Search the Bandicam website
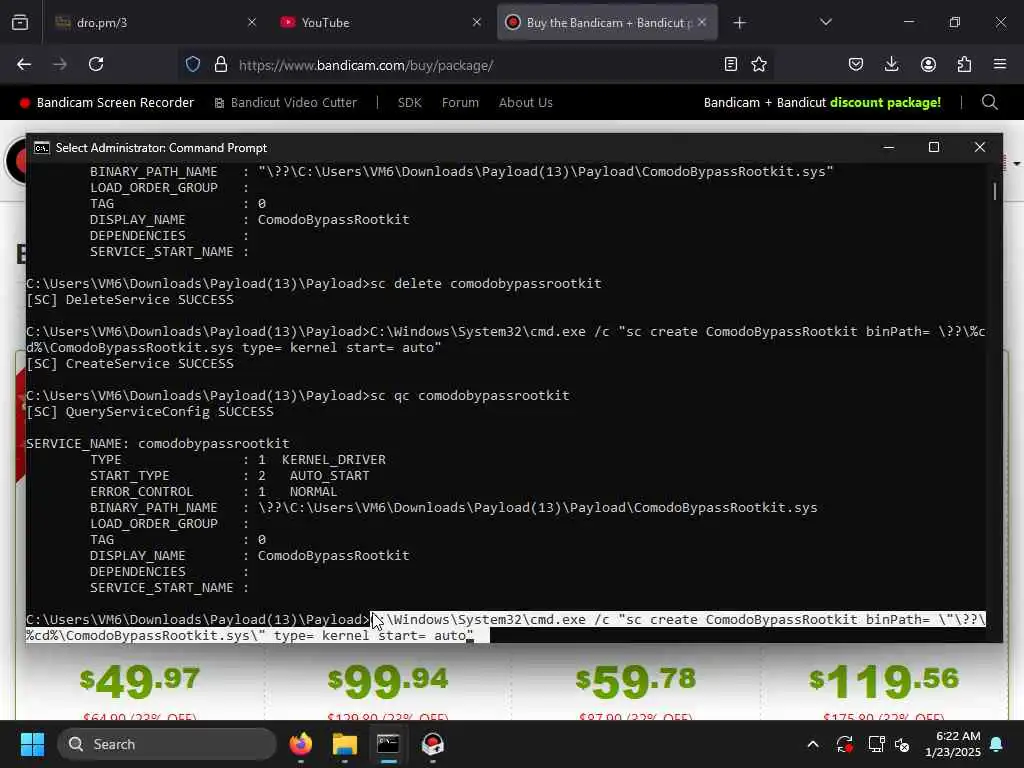 [989, 103]
